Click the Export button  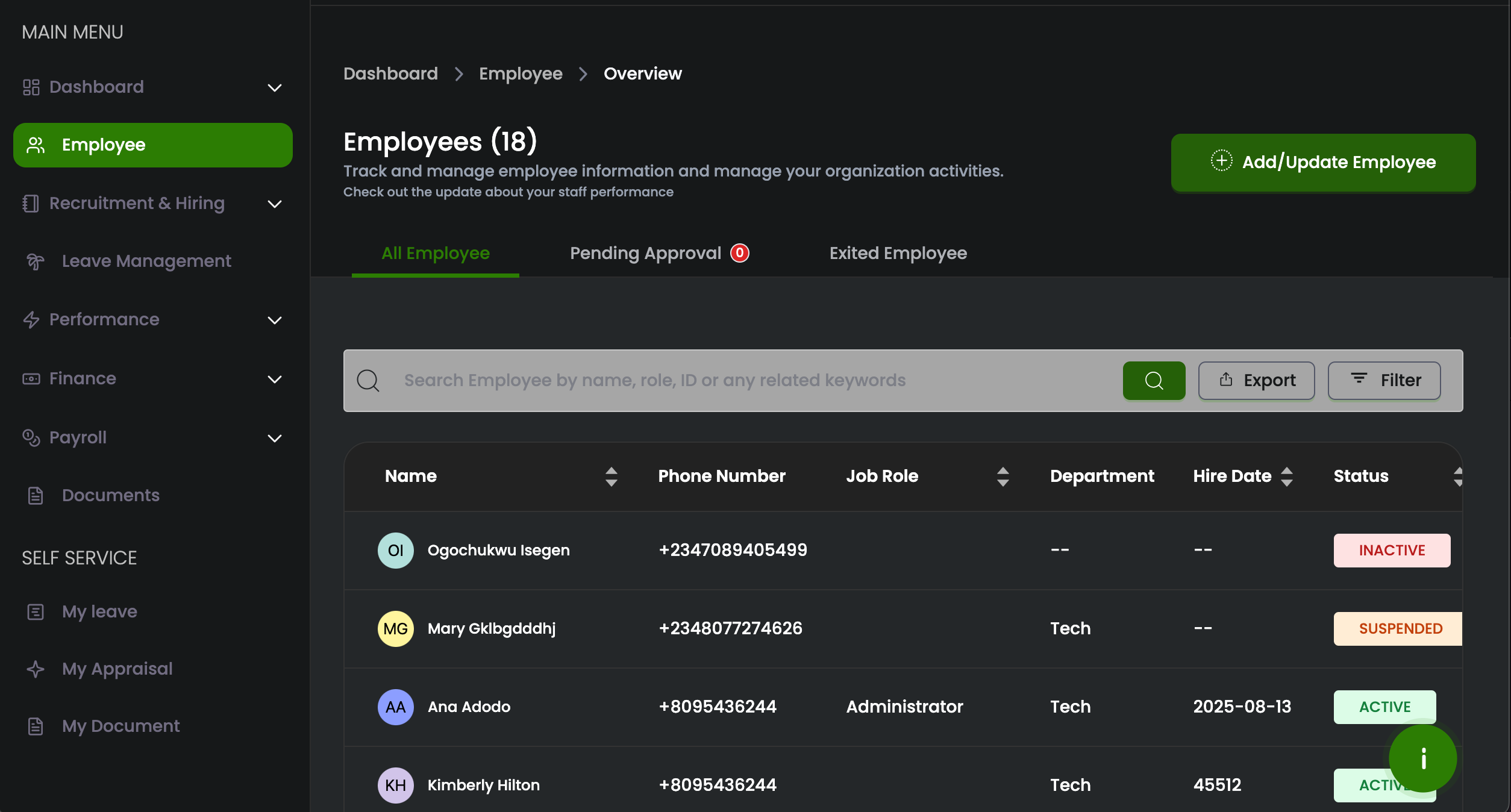click(x=1256, y=380)
